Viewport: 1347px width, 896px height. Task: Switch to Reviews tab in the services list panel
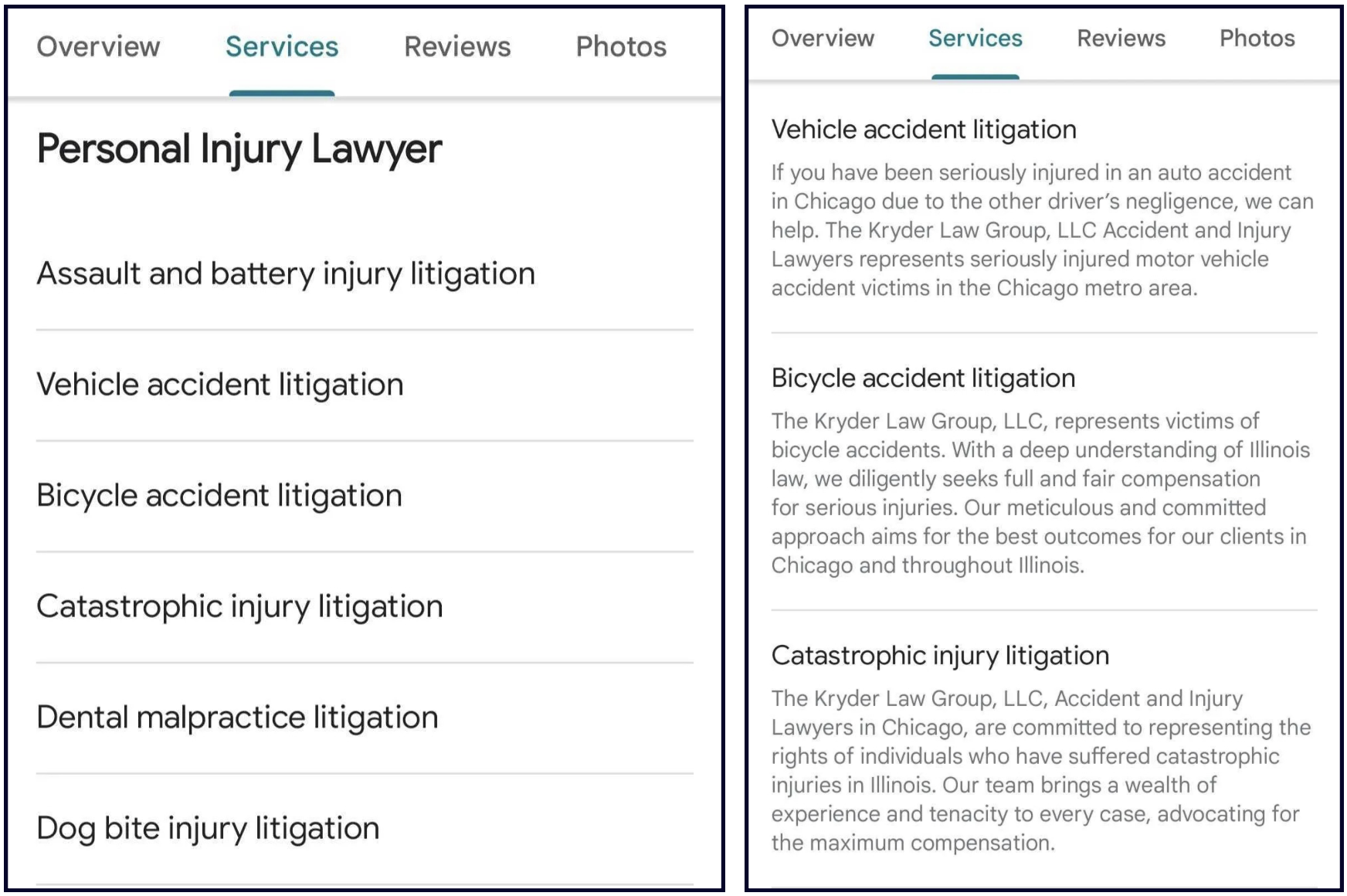point(457,47)
